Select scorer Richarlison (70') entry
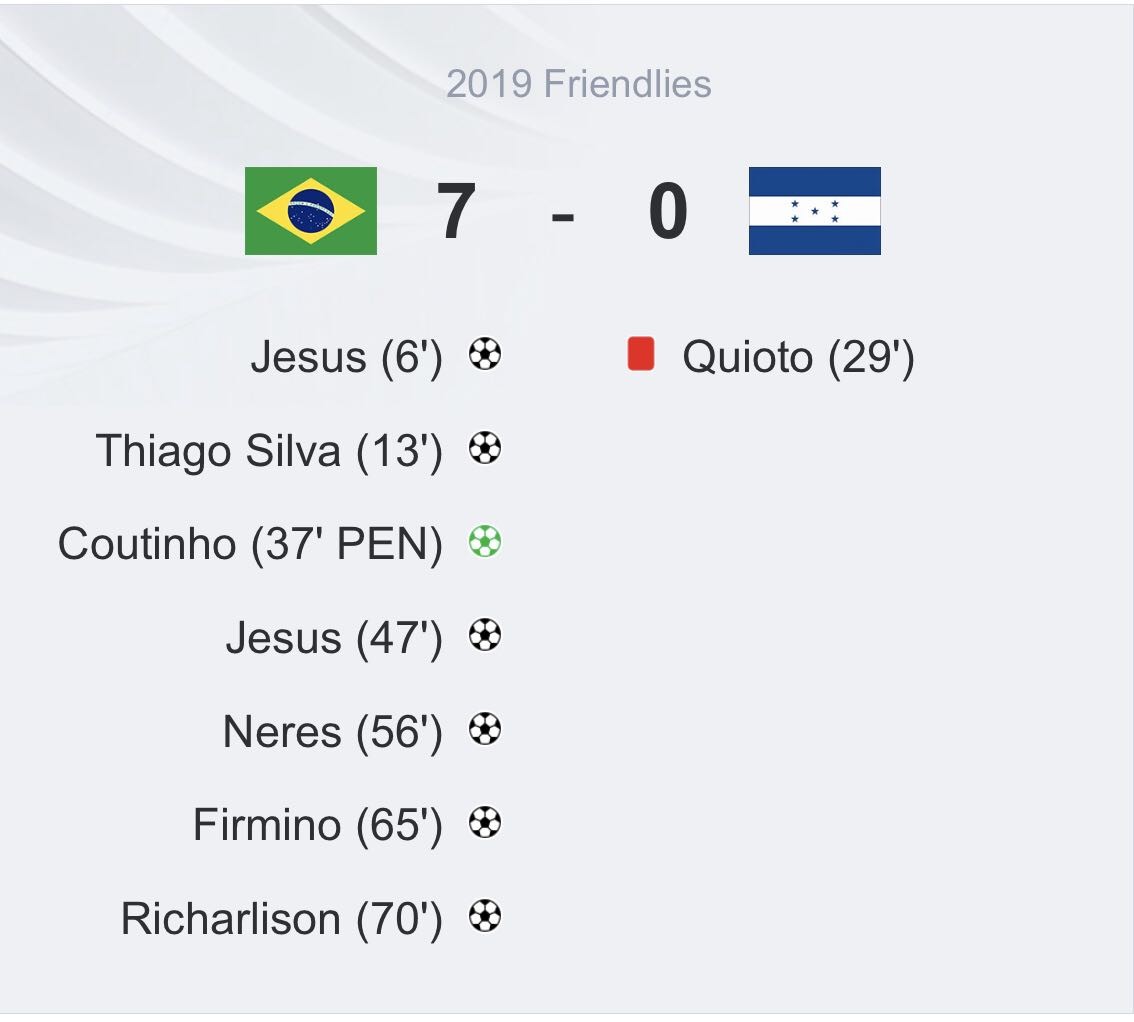Viewport: 1134px width, 1022px height. click(281, 919)
